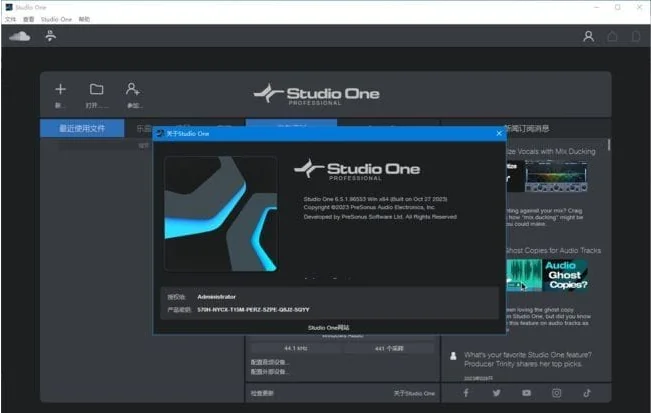This screenshot has width=651, height=413.
Task: Open the 441 个采样 block size field
Action: [x=389, y=348]
